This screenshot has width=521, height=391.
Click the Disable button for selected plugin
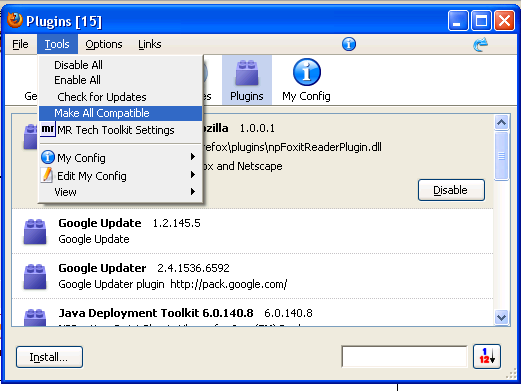pyautogui.click(x=451, y=190)
